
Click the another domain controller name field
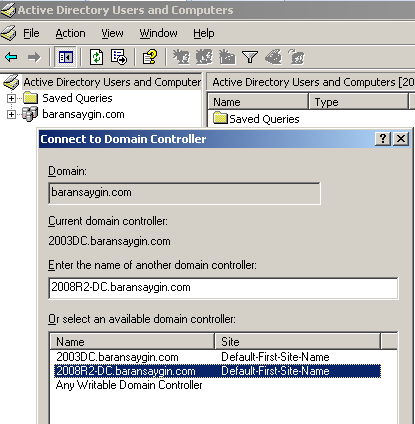click(x=223, y=288)
